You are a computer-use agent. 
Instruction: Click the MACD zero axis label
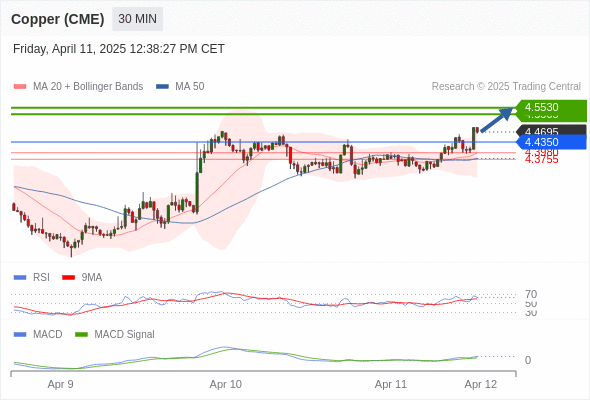[x=528, y=360]
